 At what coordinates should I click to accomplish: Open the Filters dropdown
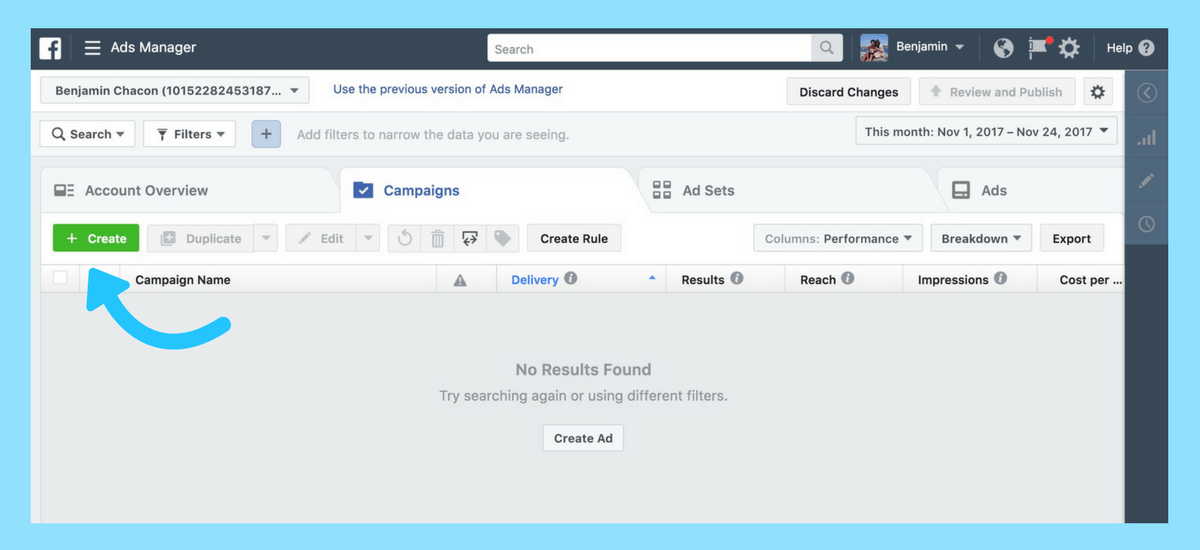point(189,134)
